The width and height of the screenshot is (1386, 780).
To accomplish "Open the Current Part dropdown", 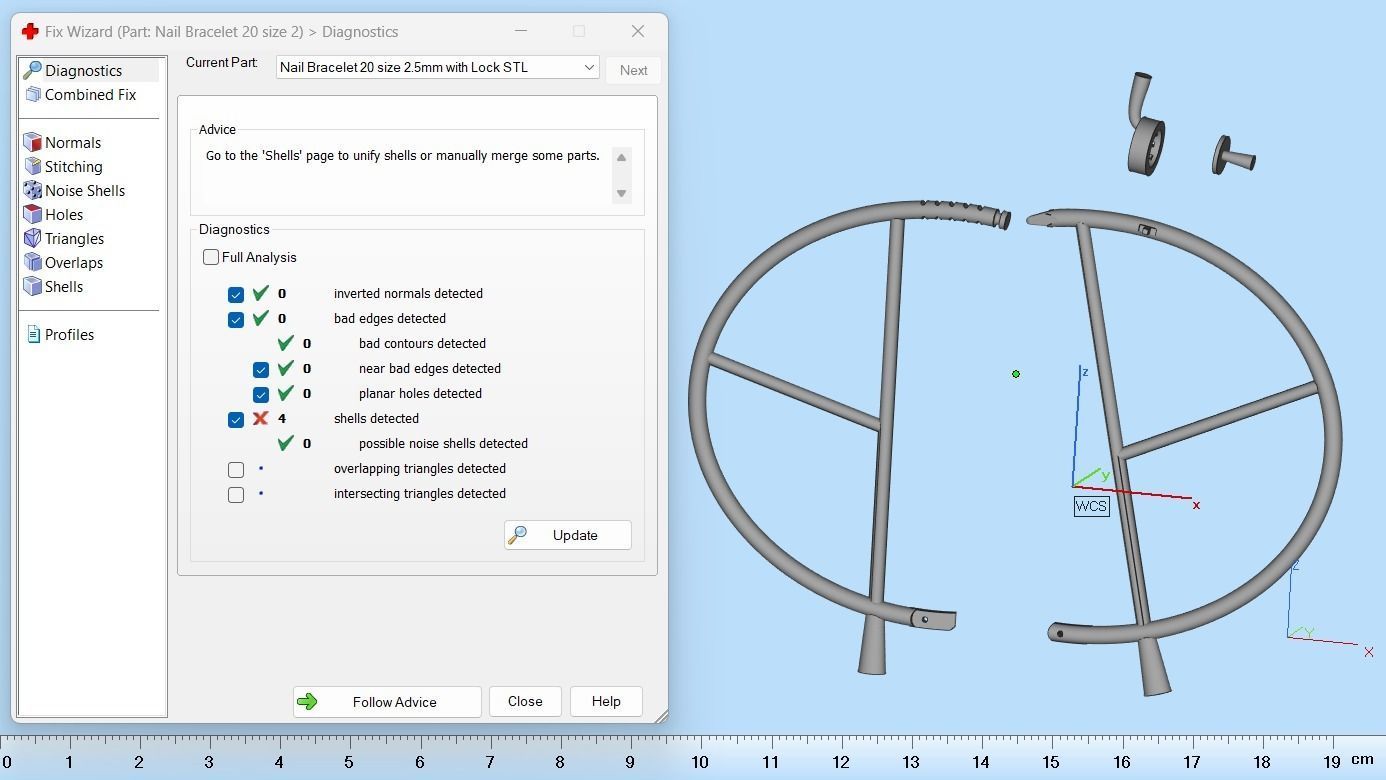I will (437, 67).
